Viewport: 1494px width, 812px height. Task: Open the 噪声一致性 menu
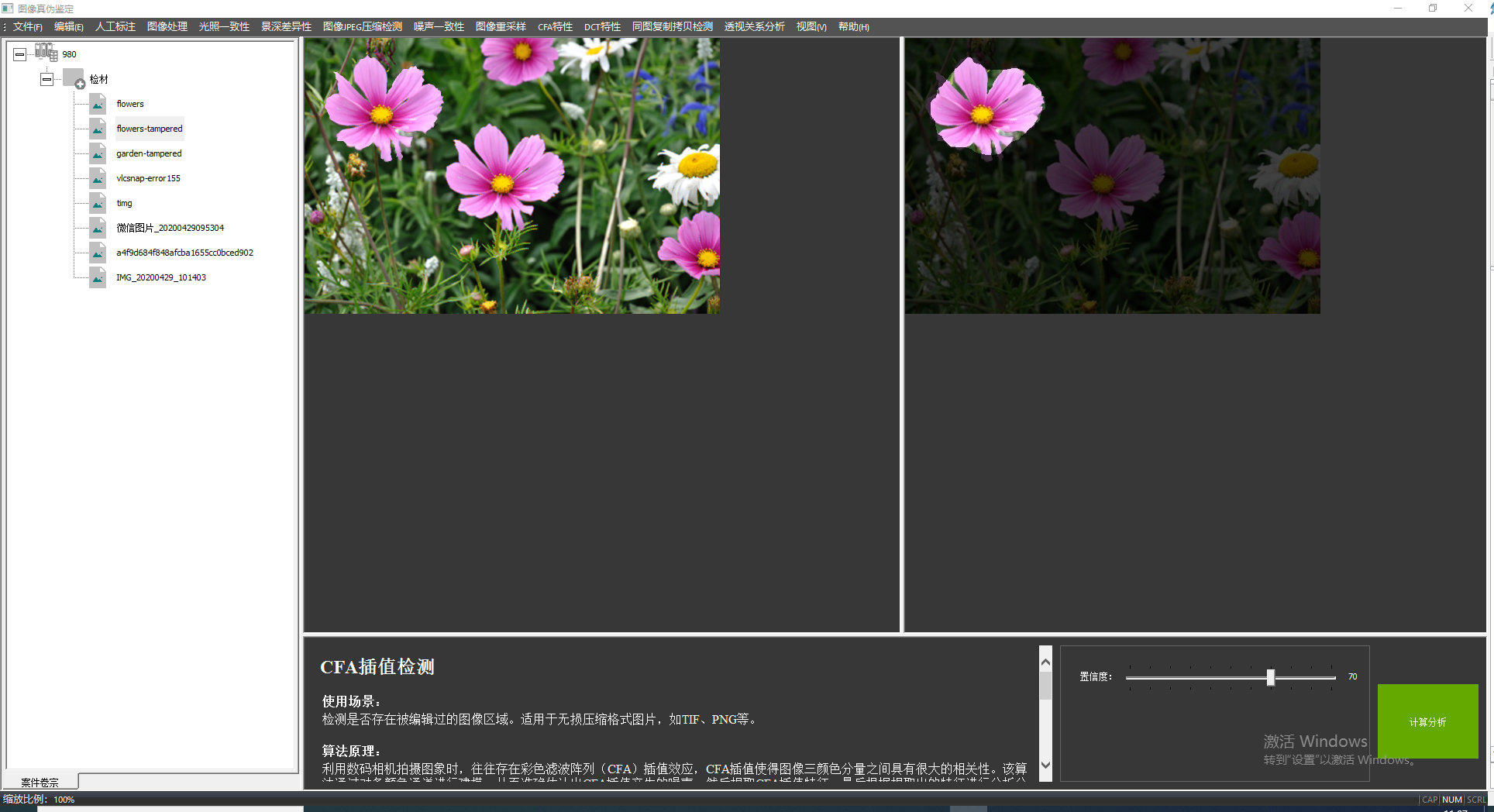[439, 27]
